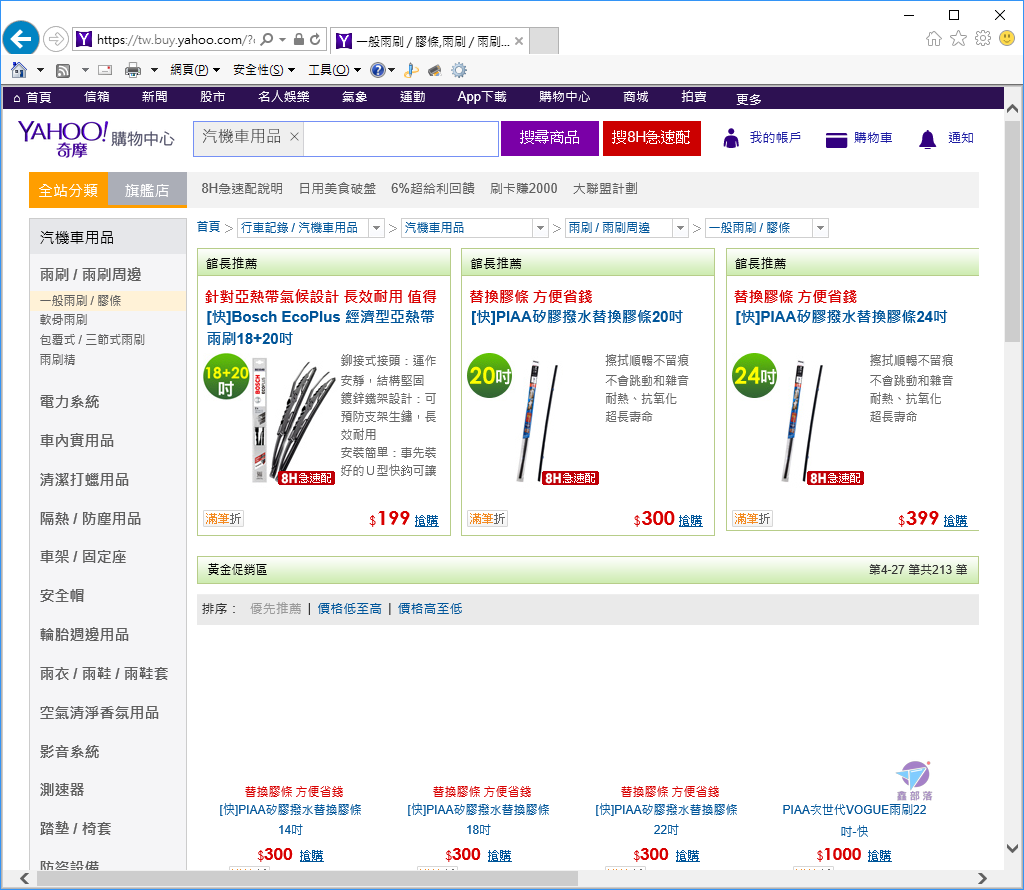Sort by 價格高至低
The width and height of the screenshot is (1024, 890).
(430, 609)
